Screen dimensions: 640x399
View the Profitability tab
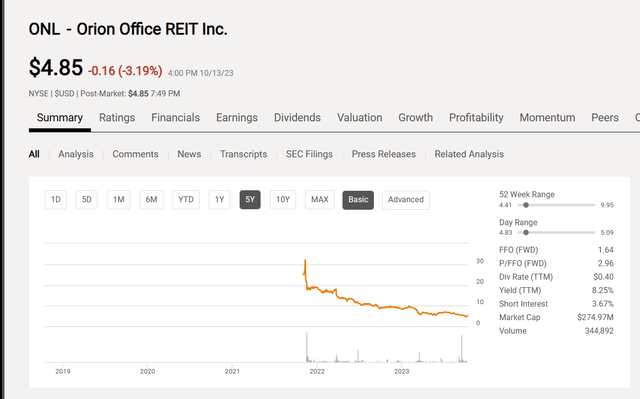coord(476,117)
